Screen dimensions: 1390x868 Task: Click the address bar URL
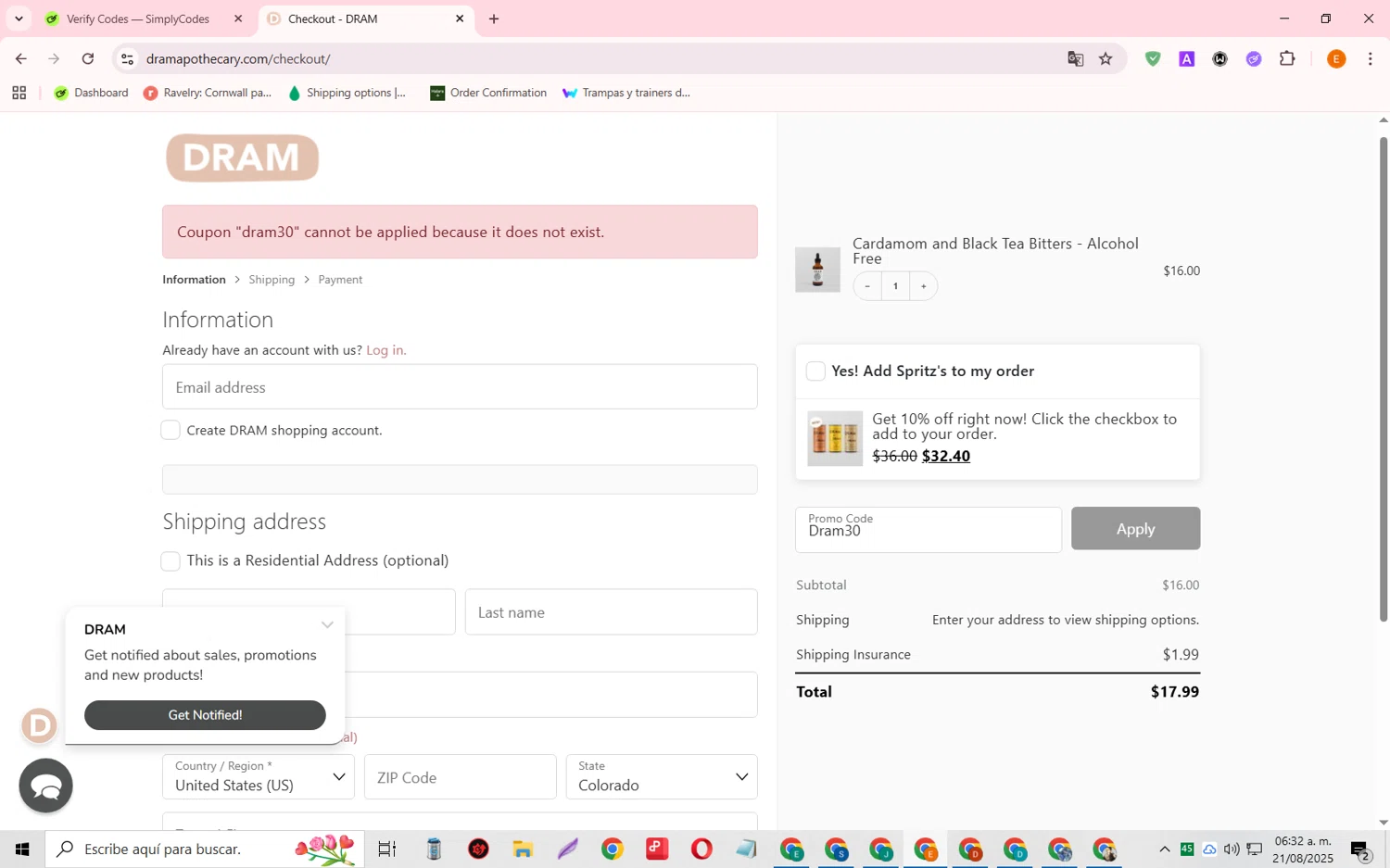pyautogui.click(x=238, y=58)
